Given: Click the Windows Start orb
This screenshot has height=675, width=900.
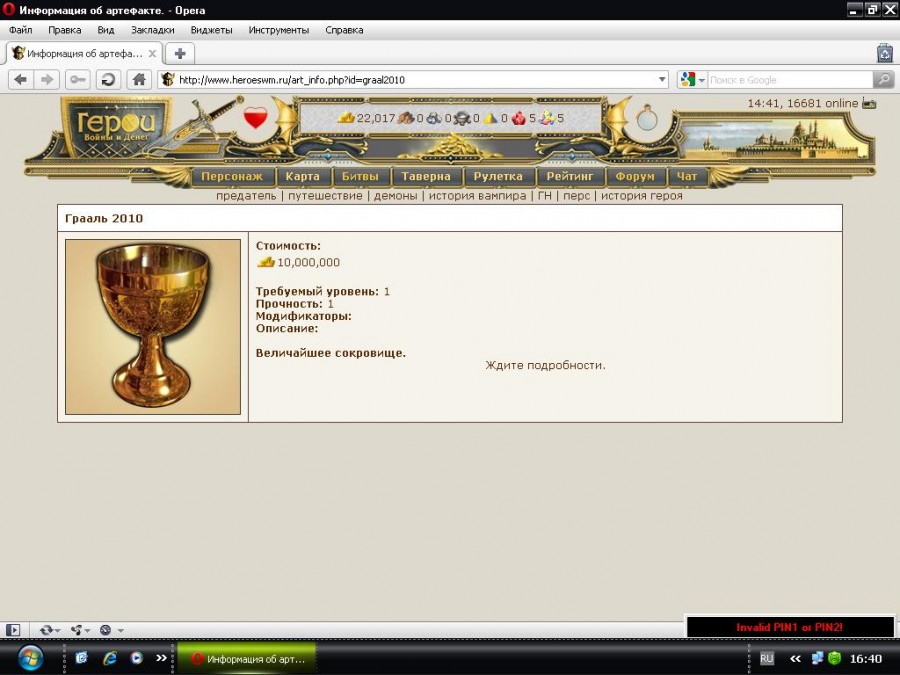Looking at the screenshot, I should tap(30, 658).
